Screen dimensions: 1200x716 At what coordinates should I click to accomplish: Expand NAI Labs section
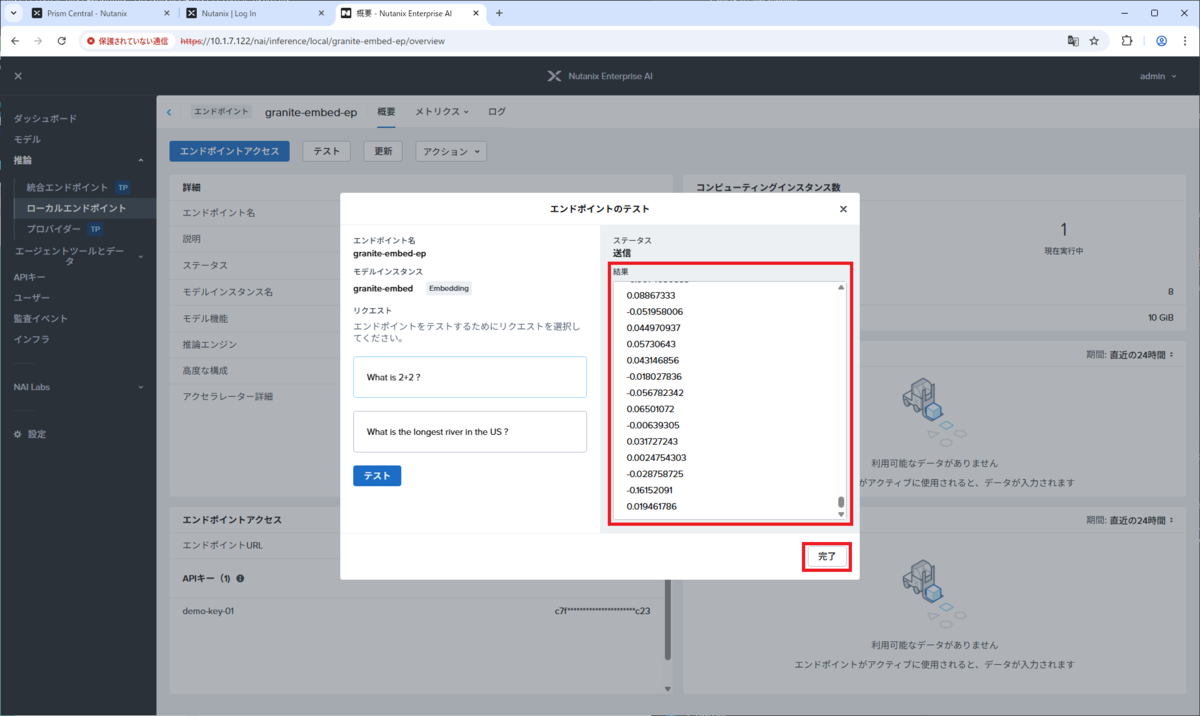[140, 387]
